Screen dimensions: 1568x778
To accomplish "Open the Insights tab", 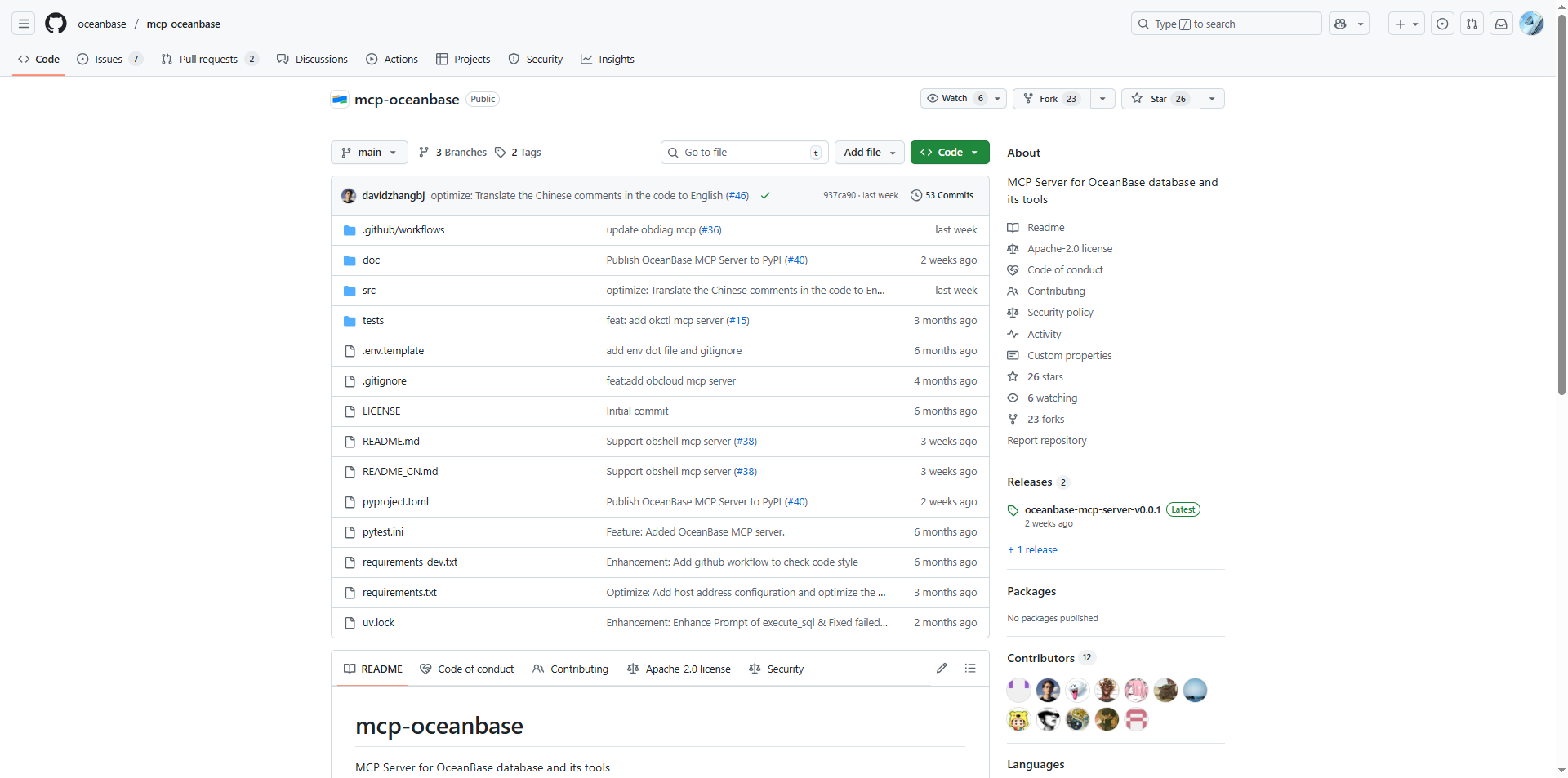I will pyautogui.click(x=608, y=59).
